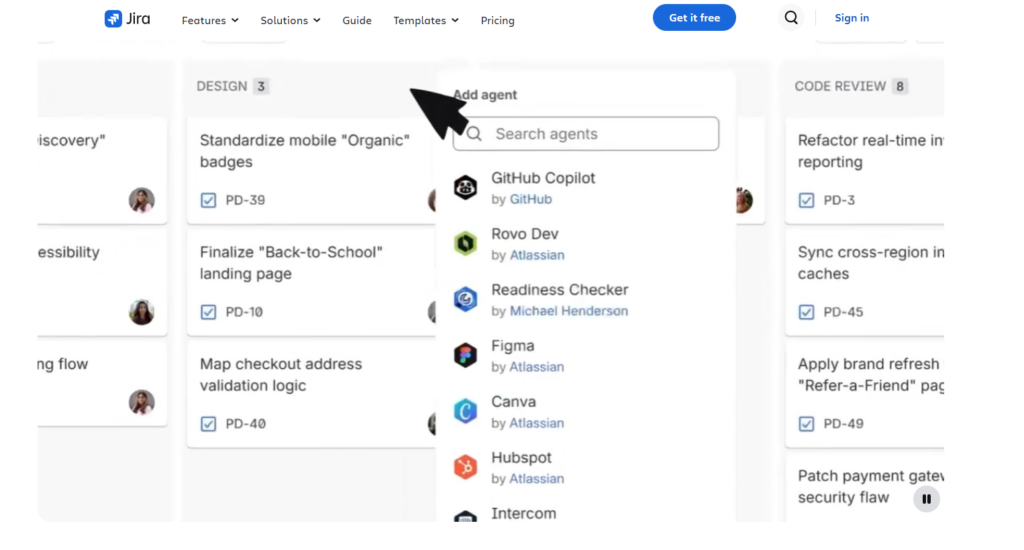This screenshot has height=550, width=1024.
Task: Click the task type icon for PD-39
Action: pyautogui.click(x=208, y=200)
